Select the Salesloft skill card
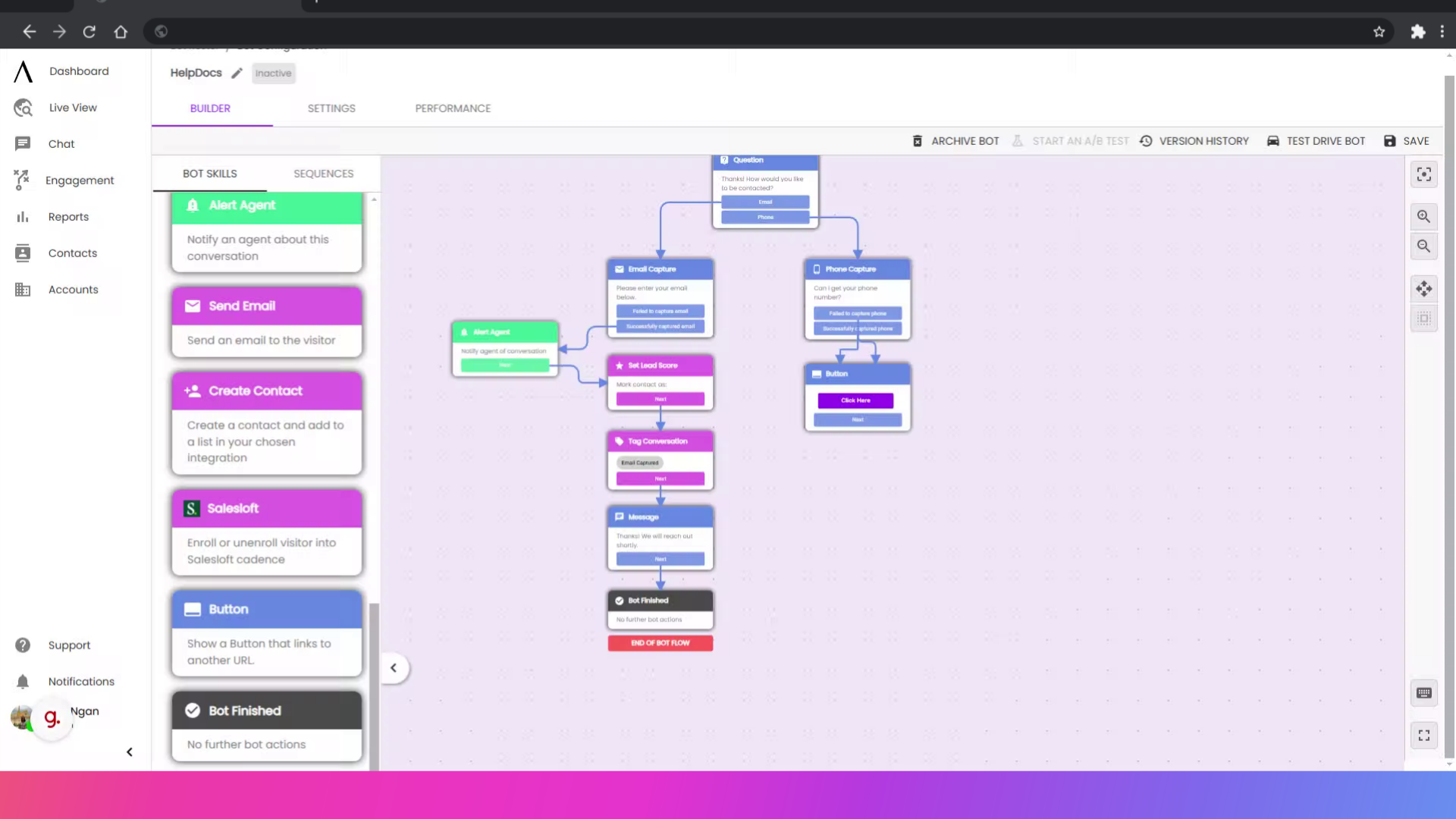The width and height of the screenshot is (1456, 819). coord(267,532)
